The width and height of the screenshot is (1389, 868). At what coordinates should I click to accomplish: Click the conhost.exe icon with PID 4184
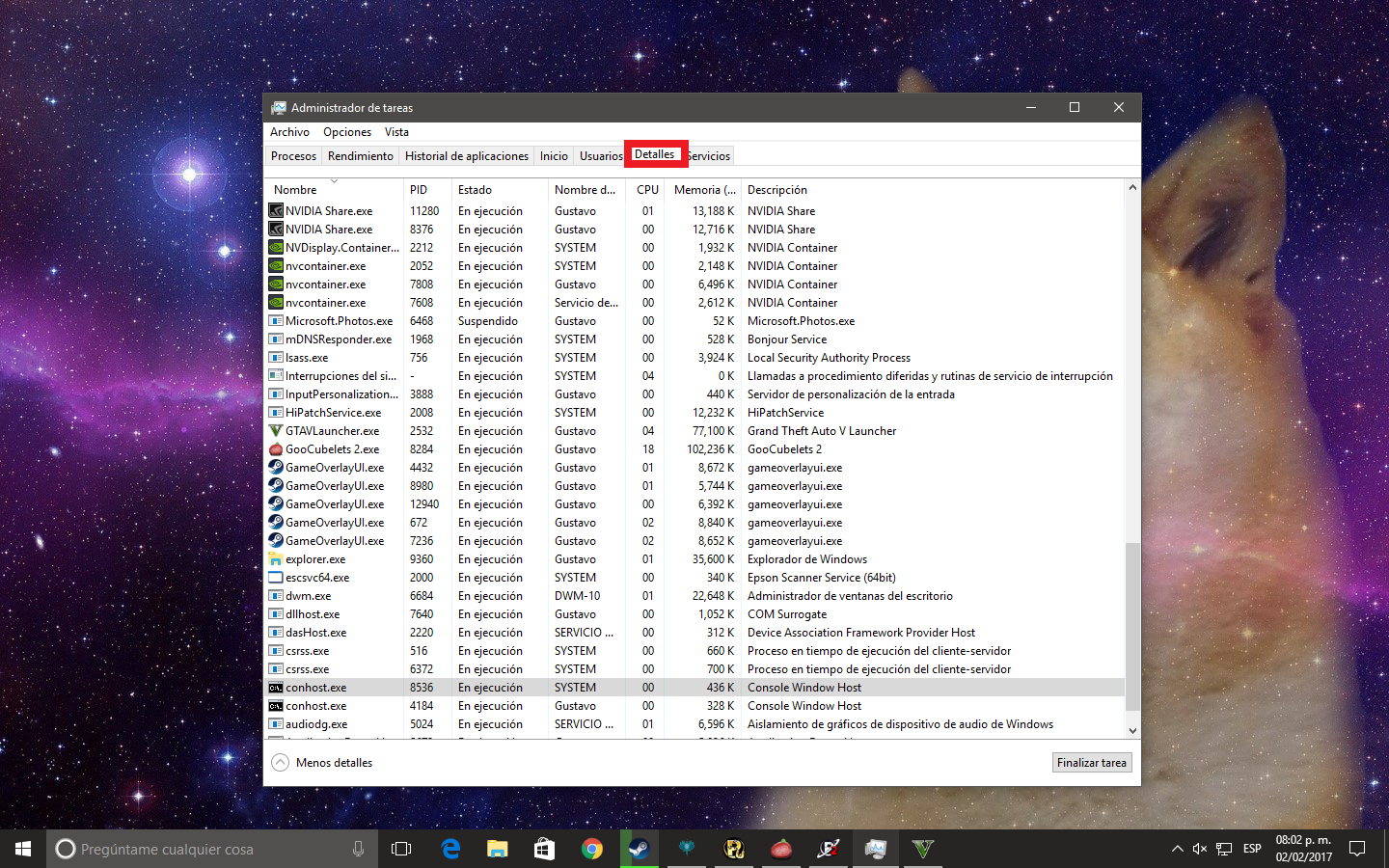276,706
